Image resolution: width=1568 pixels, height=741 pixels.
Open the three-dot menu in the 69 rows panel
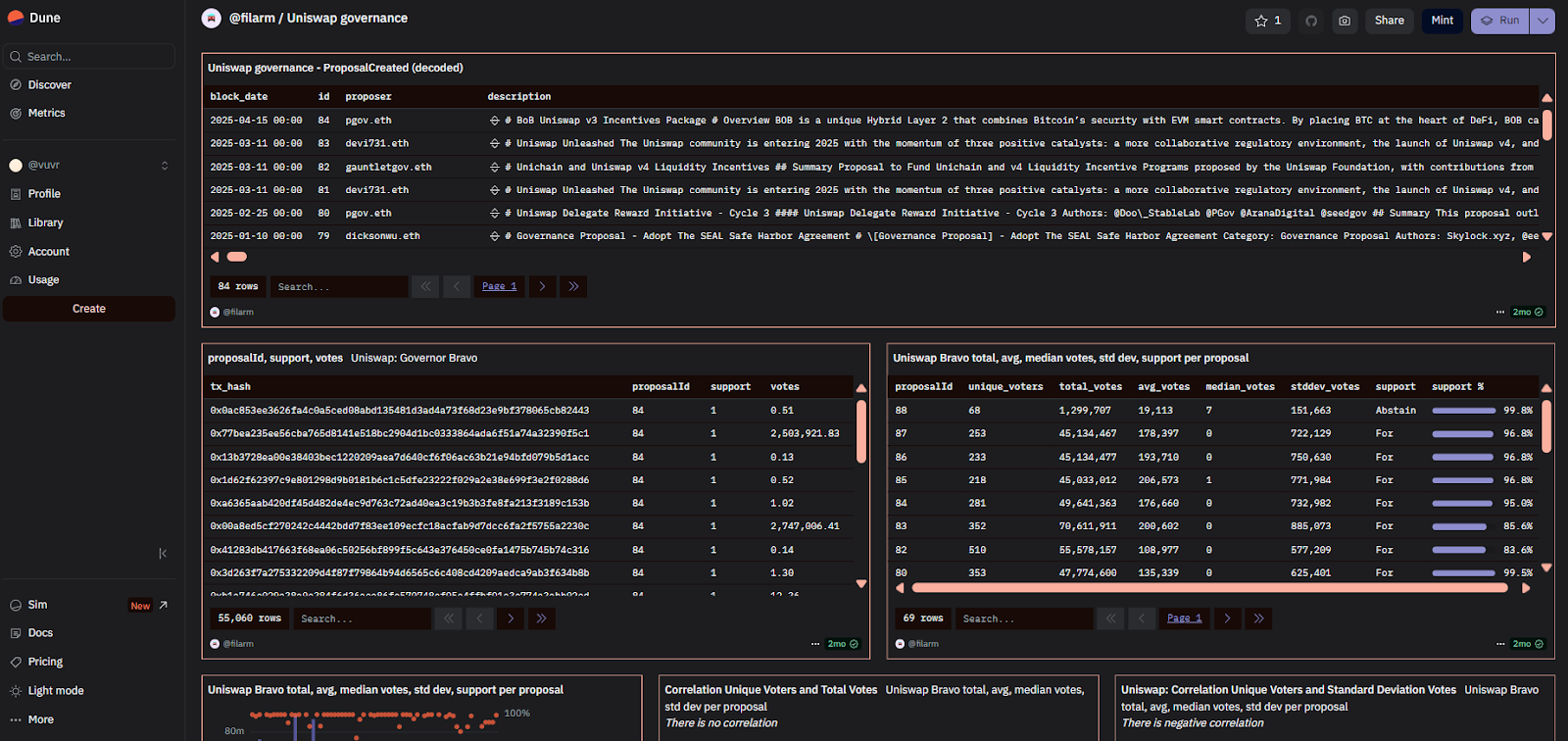pyautogui.click(x=1500, y=644)
